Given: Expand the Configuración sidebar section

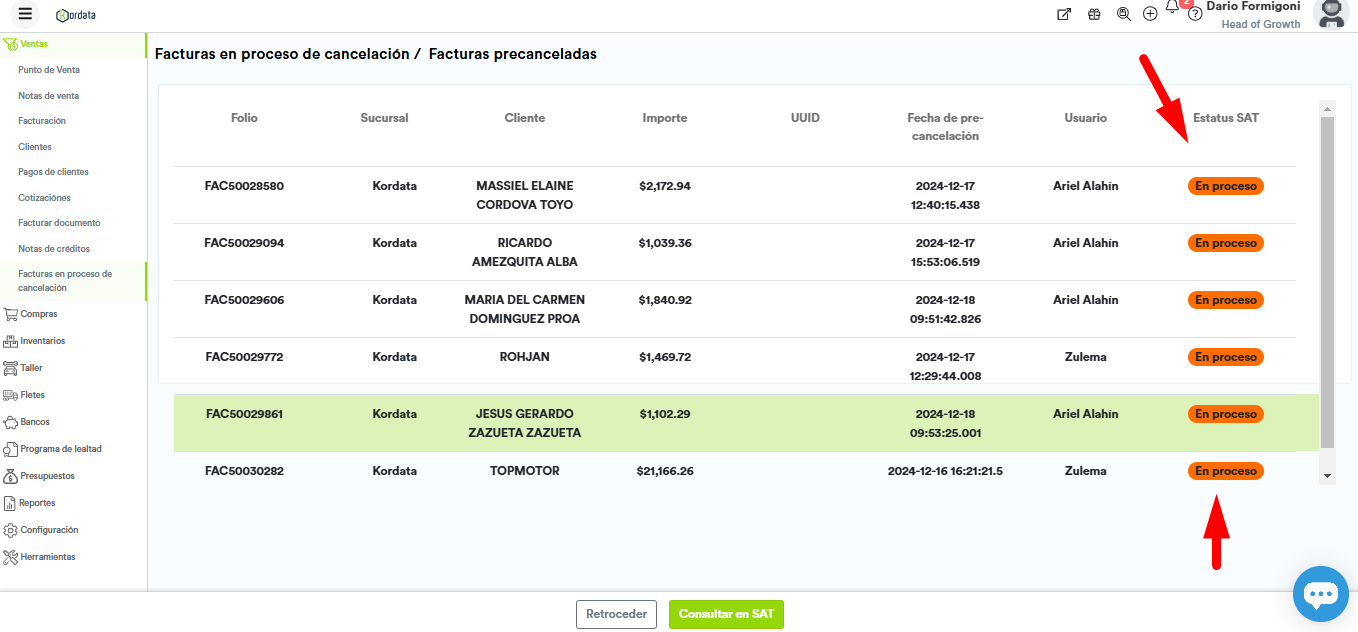Looking at the screenshot, I should (48, 530).
